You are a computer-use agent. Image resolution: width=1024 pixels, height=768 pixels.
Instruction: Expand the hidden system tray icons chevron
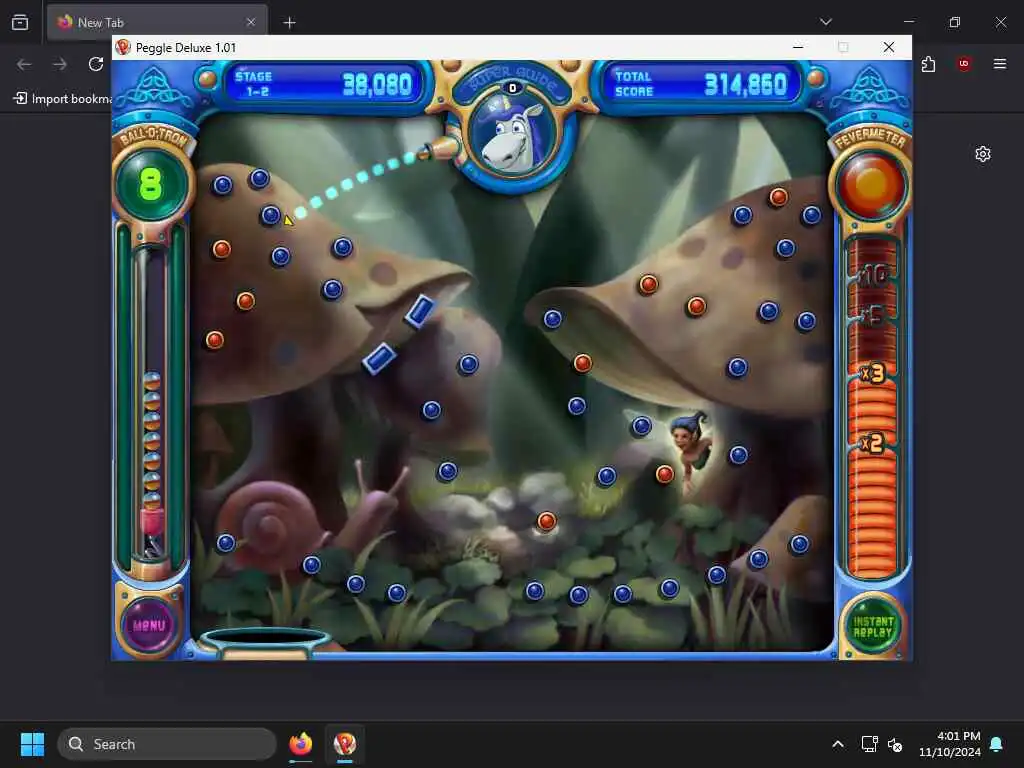(x=838, y=744)
